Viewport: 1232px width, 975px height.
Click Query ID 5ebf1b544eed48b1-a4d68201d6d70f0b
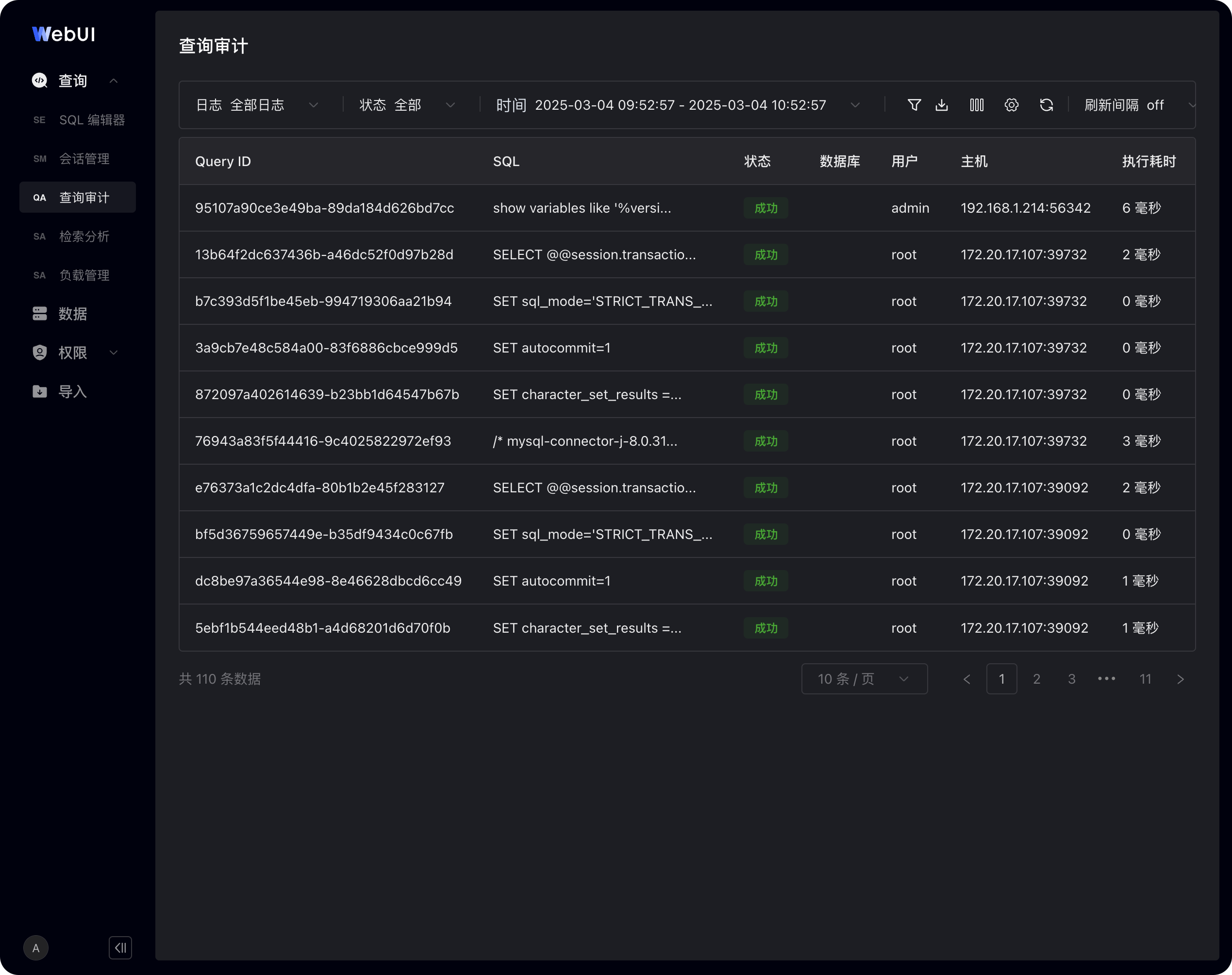click(x=322, y=628)
